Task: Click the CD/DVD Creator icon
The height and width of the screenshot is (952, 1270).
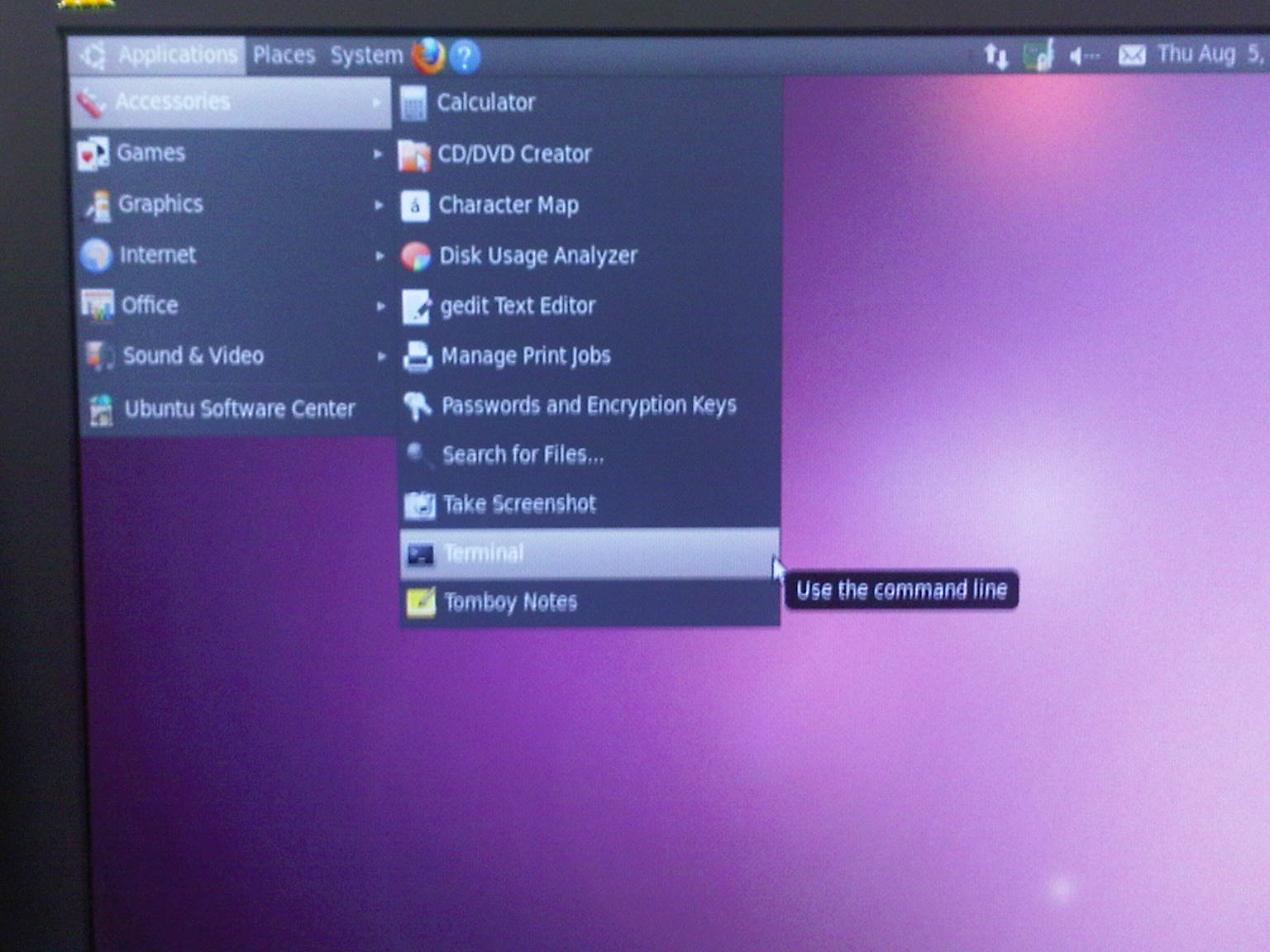Action: (x=413, y=155)
